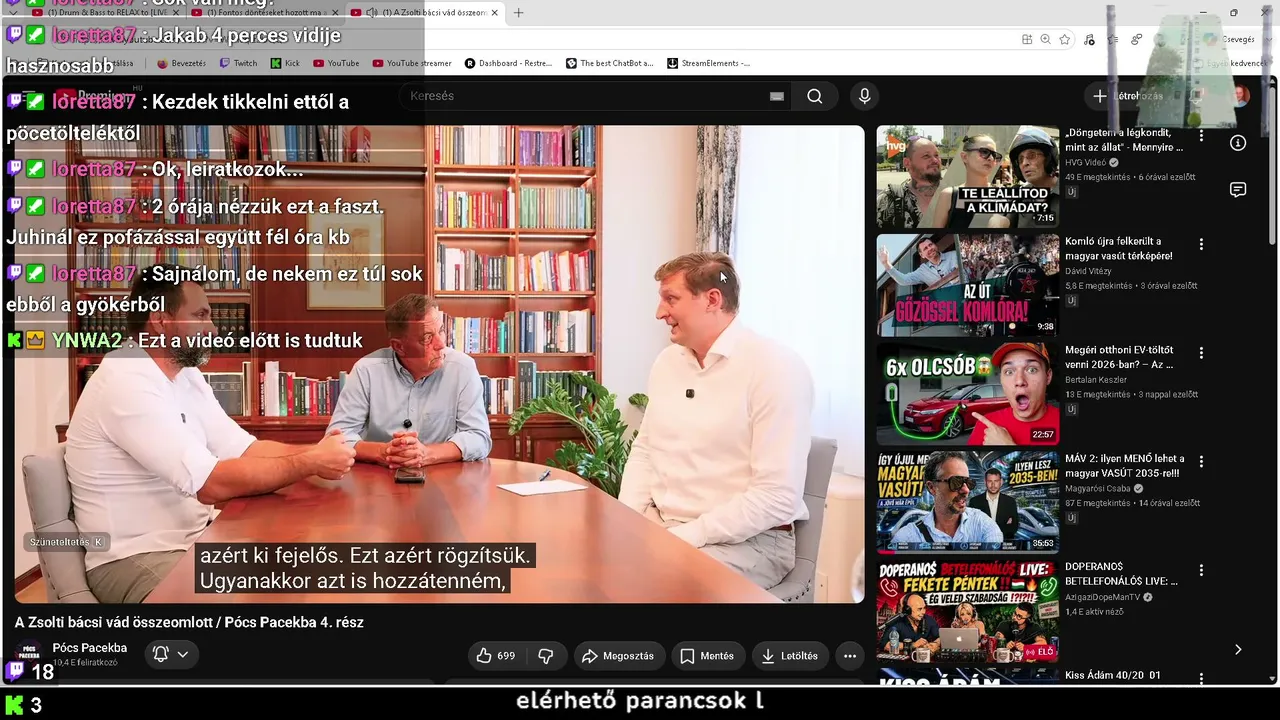Image resolution: width=1280 pixels, height=720 pixels.
Task: Click the YouTube search magnifier button
Action: 815,96
